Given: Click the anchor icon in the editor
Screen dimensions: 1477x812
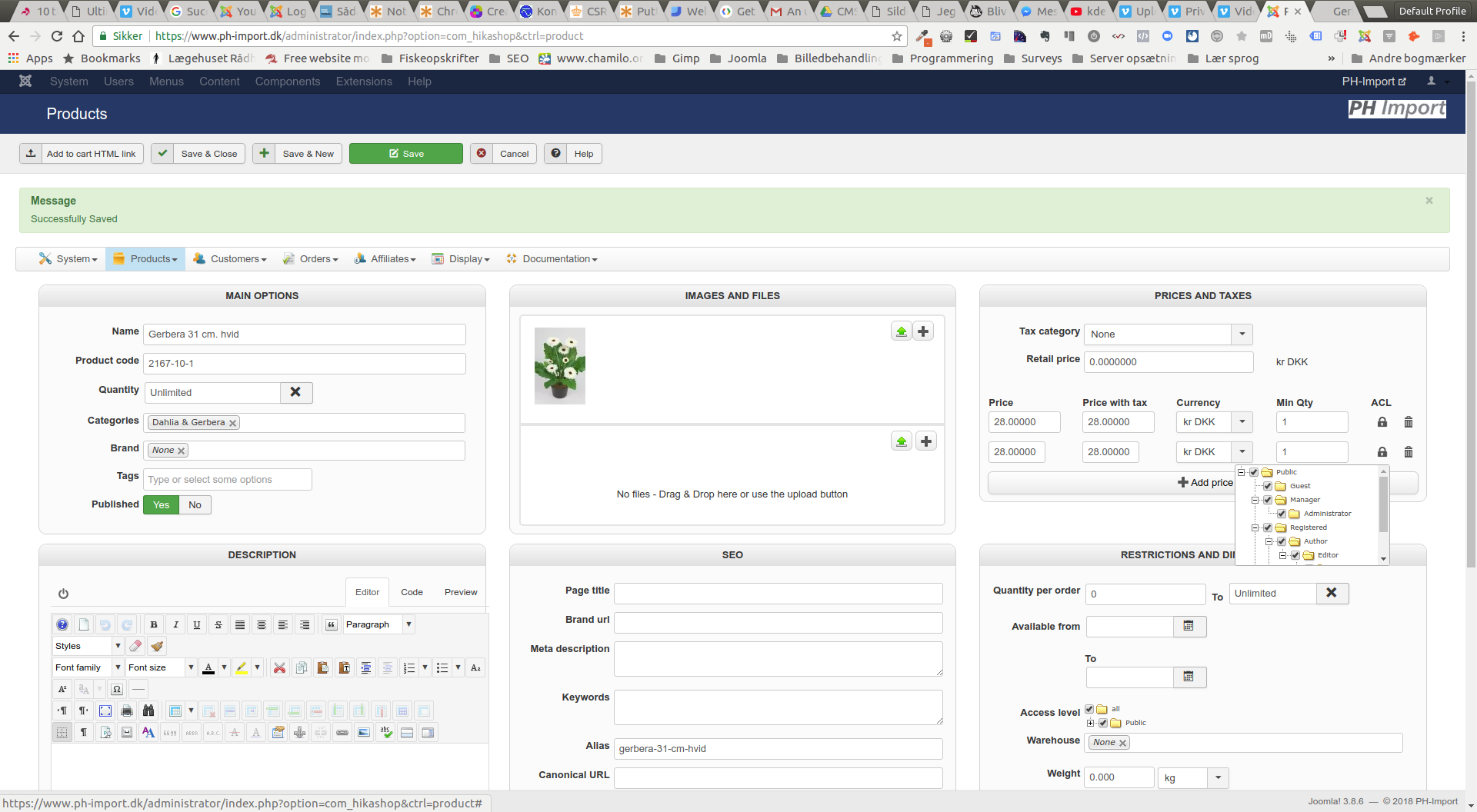Looking at the screenshot, I should tap(299, 732).
